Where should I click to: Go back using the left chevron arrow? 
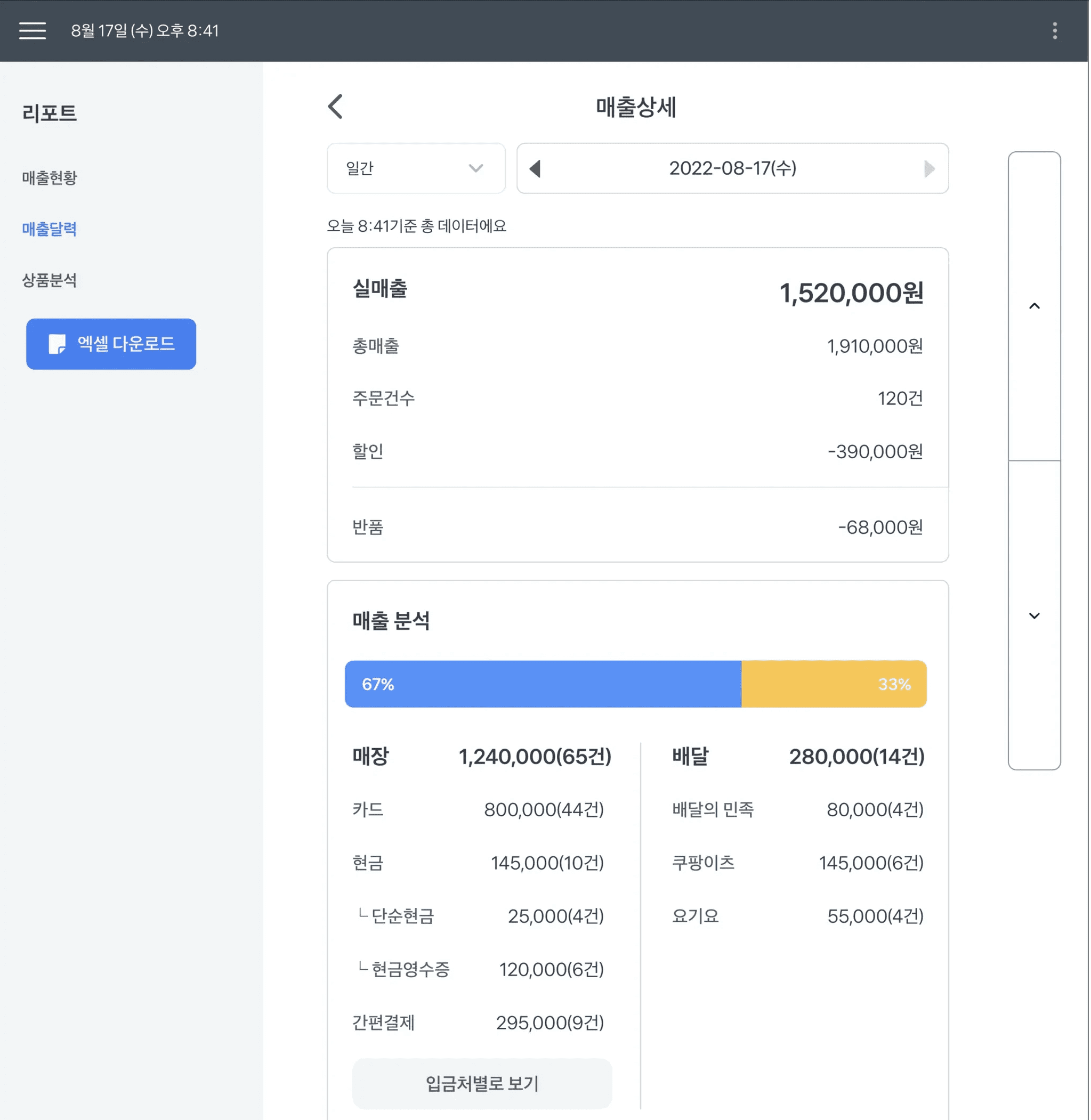point(336,107)
